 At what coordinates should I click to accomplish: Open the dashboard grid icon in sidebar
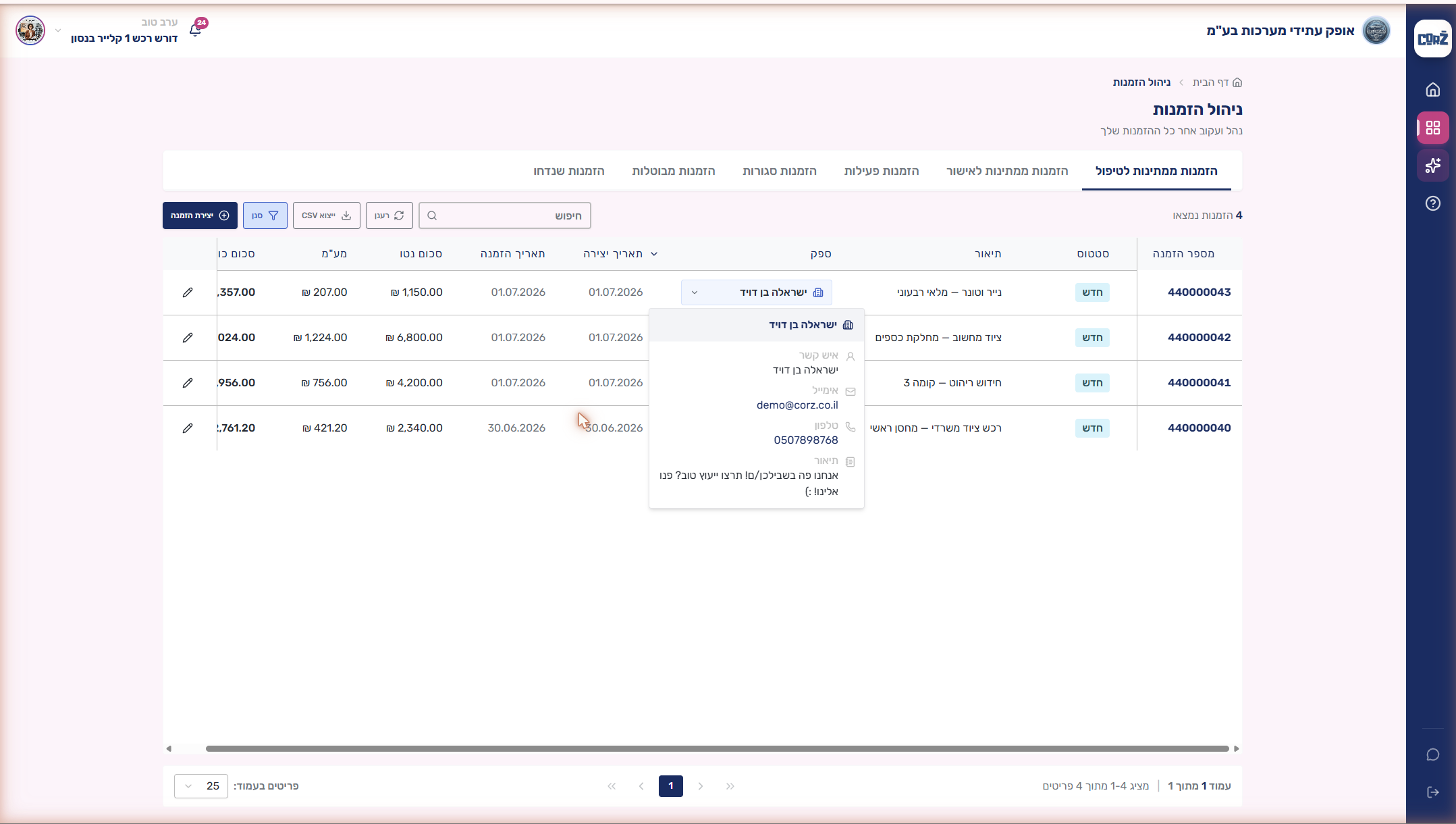tap(1432, 128)
